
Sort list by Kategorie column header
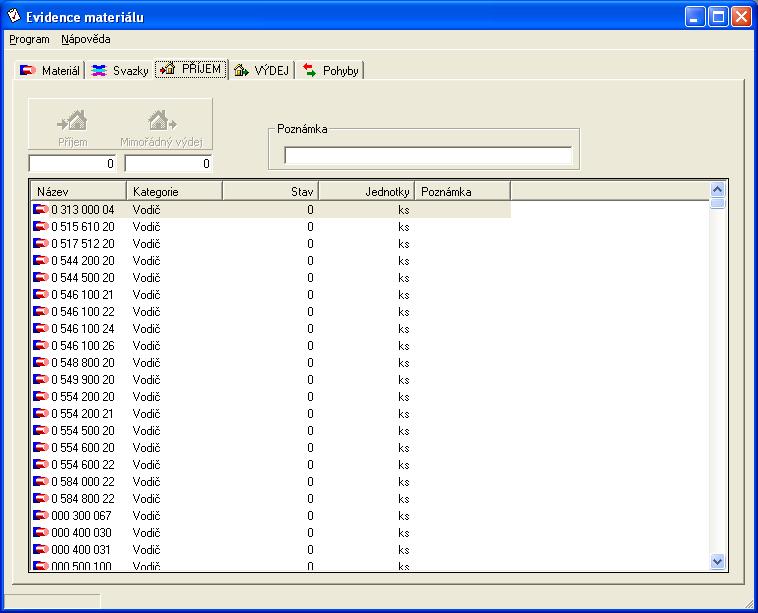(174, 191)
